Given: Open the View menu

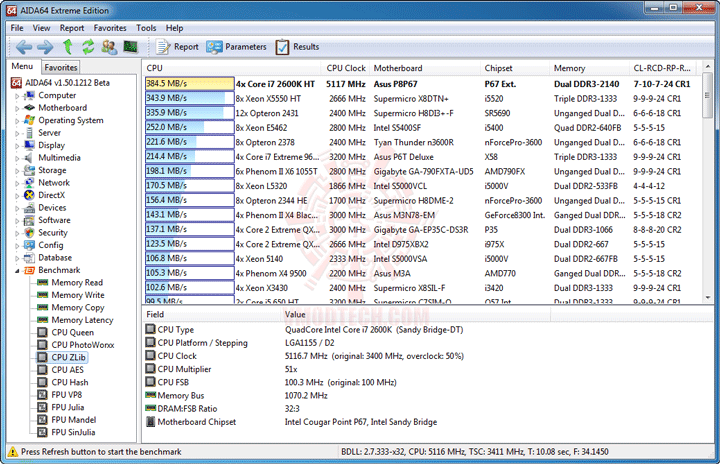Looking at the screenshot, I should (x=41, y=28).
